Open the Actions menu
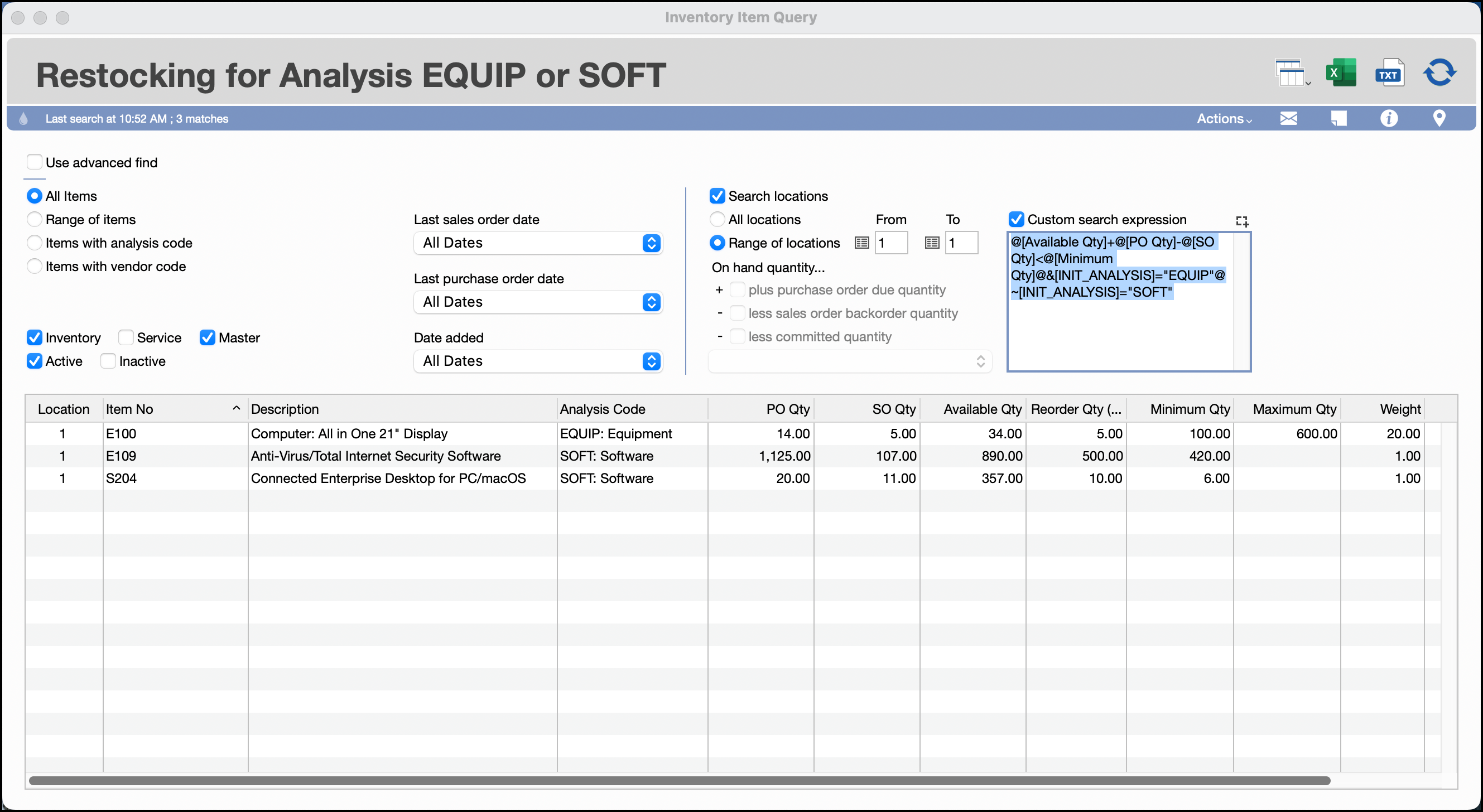The image size is (1483, 812). (1224, 119)
